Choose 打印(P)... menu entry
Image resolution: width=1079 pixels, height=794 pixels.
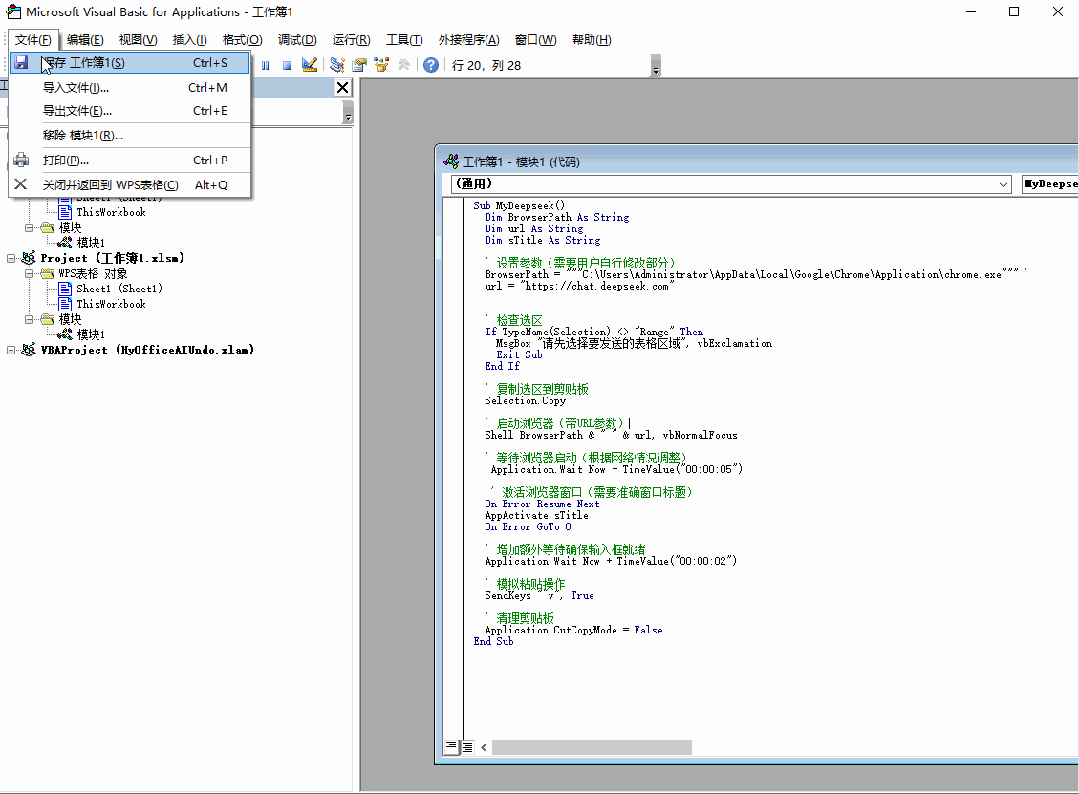(x=129, y=160)
